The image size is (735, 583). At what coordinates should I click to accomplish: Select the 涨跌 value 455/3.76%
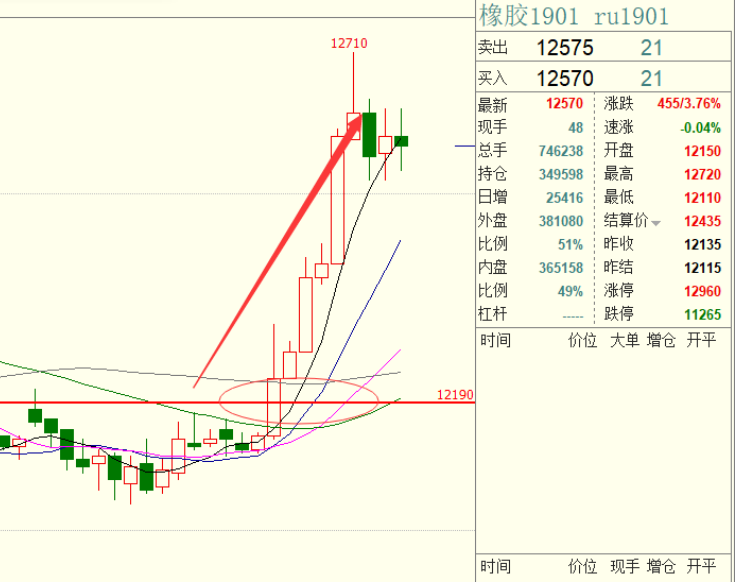click(689, 104)
